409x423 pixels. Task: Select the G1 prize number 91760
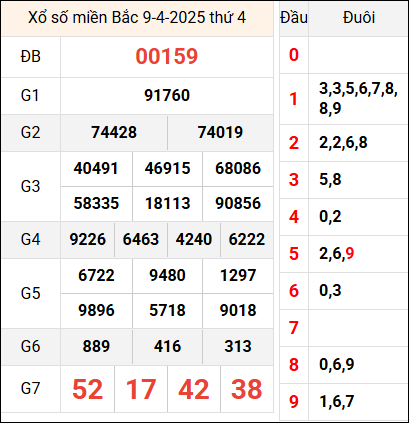pos(167,95)
